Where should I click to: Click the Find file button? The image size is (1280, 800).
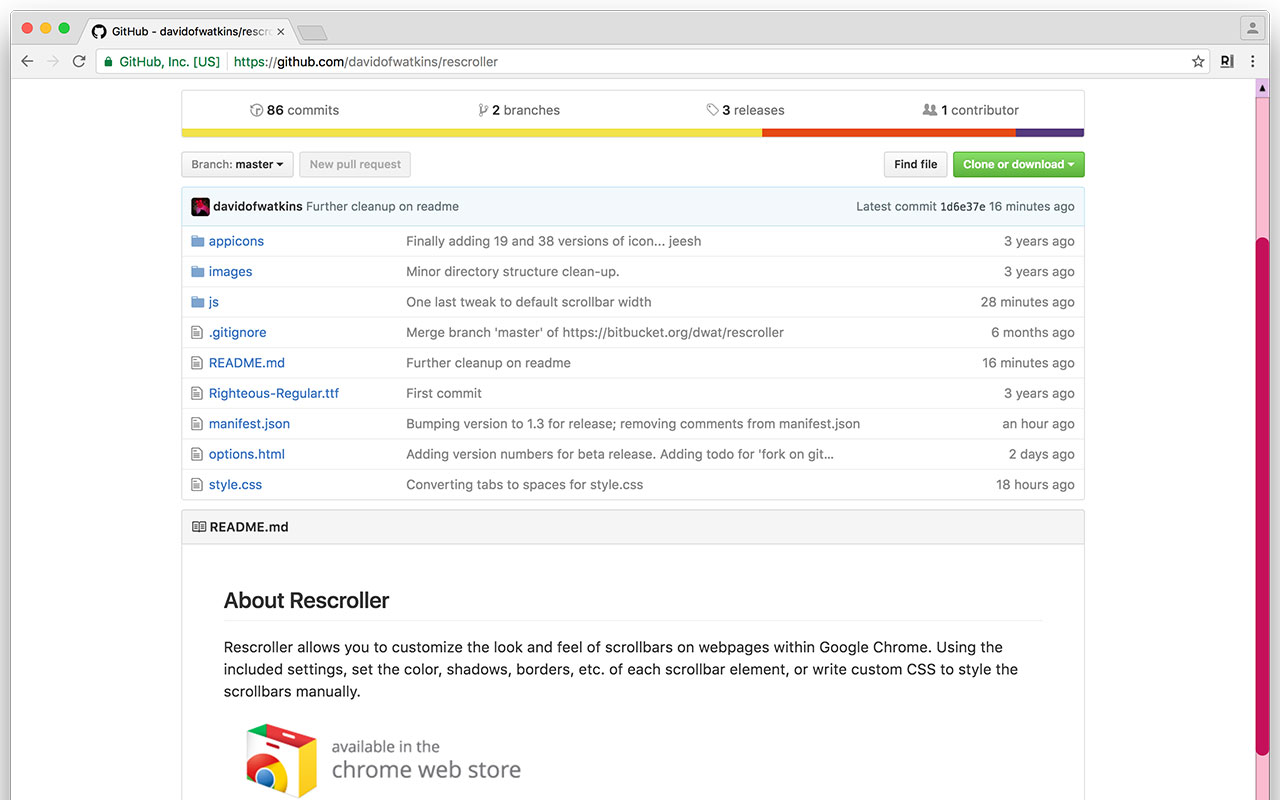click(x=914, y=164)
